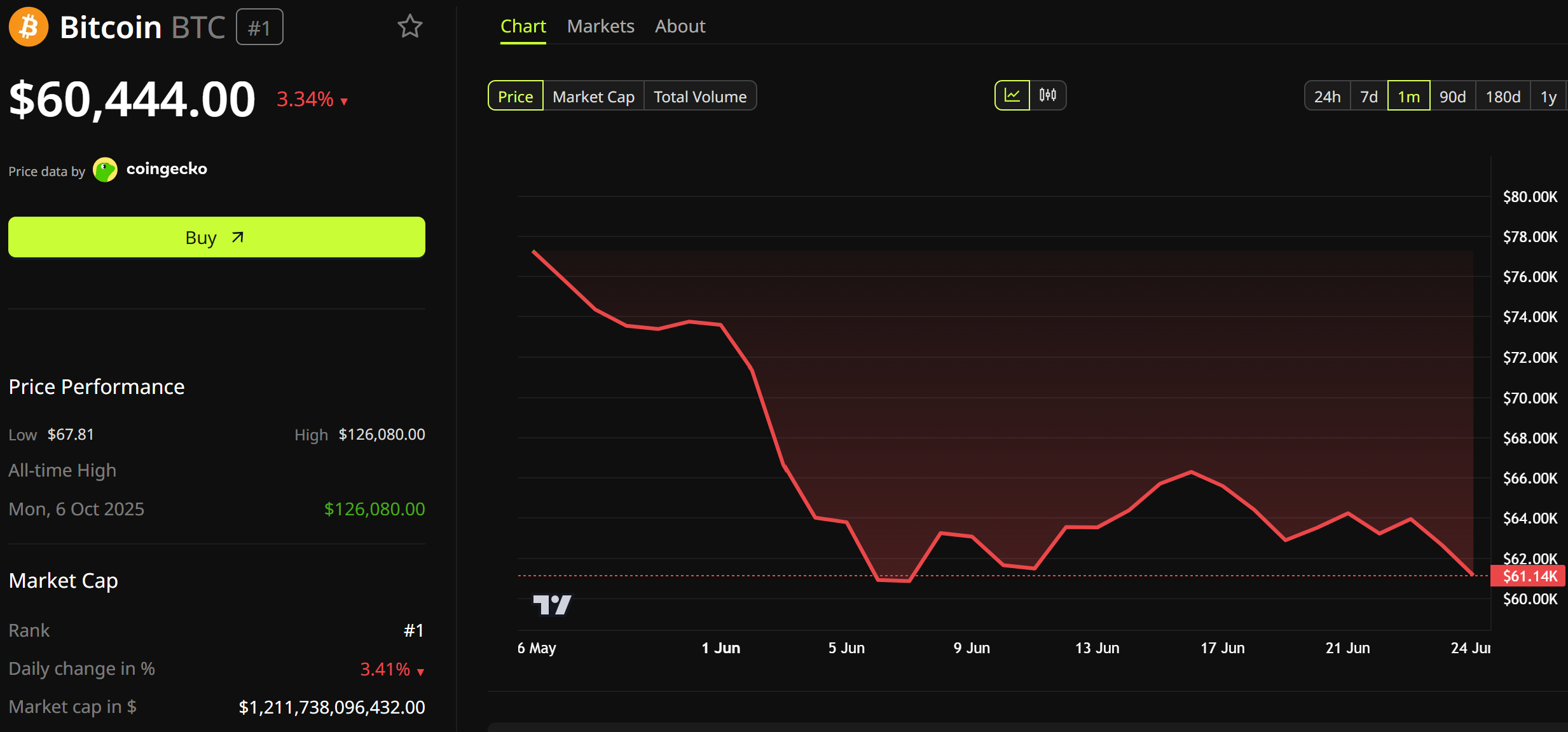Image resolution: width=1568 pixels, height=732 pixels.
Task: Click the $60,444.00 price value
Action: [x=132, y=99]
